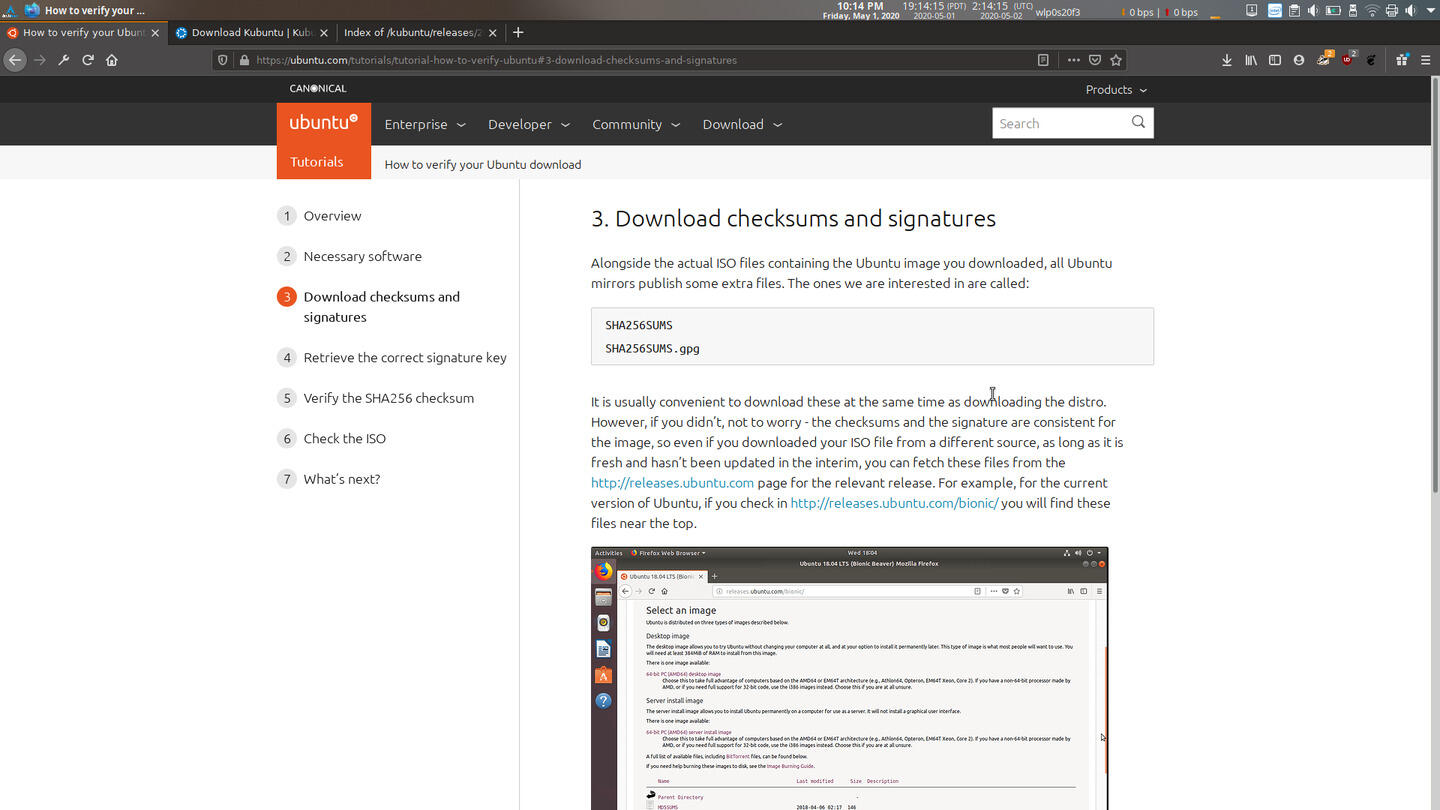
Task: Go to step 2 Necessary software
Action: pyautogui.click(x=362, y=256)
